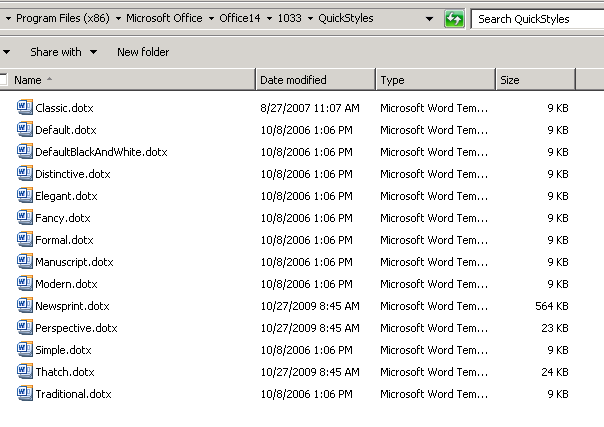Go to the 1033 folder in the breadcrumb

(290, 18)
